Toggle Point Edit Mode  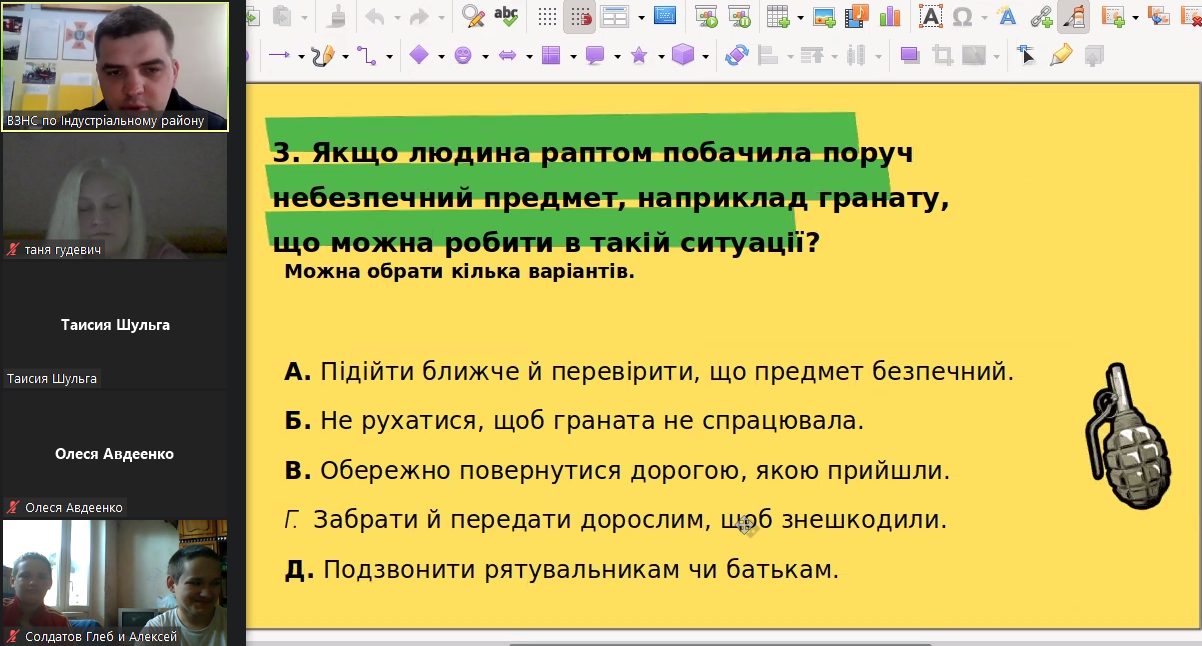pyautogui.click(x=1025, y=55)
